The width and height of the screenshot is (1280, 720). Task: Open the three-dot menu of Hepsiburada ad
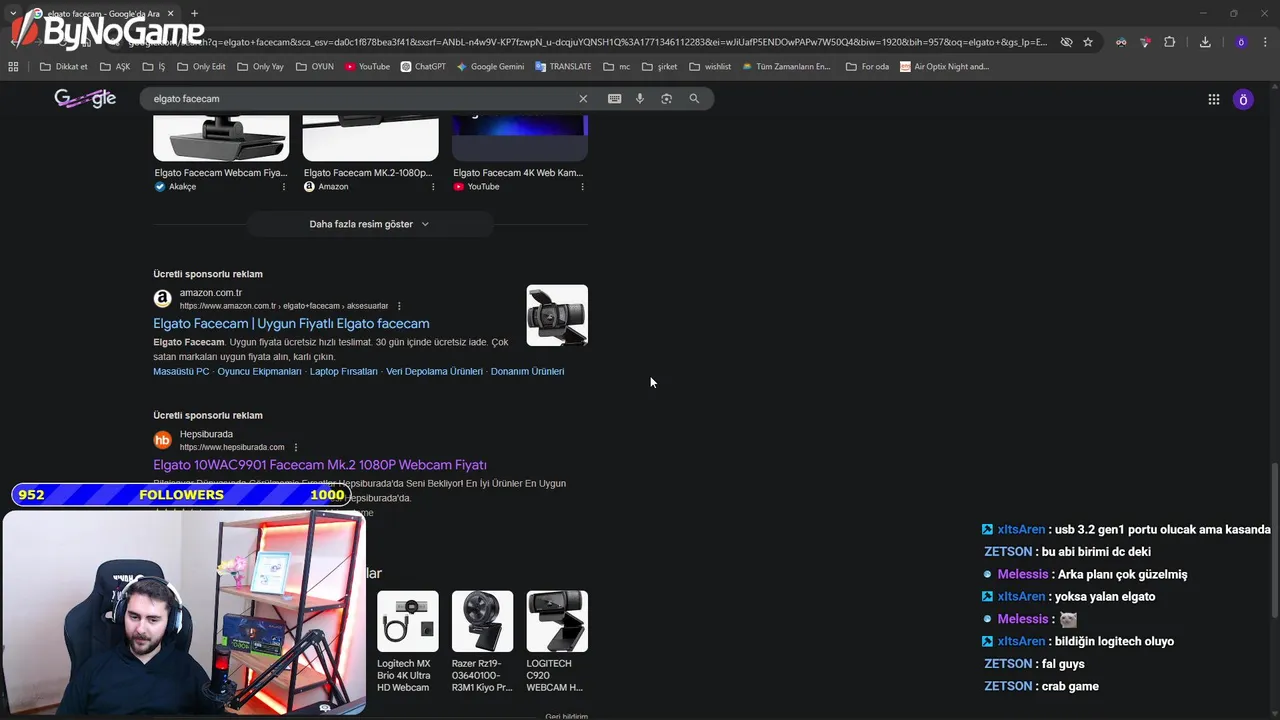(x=296, y=447)
